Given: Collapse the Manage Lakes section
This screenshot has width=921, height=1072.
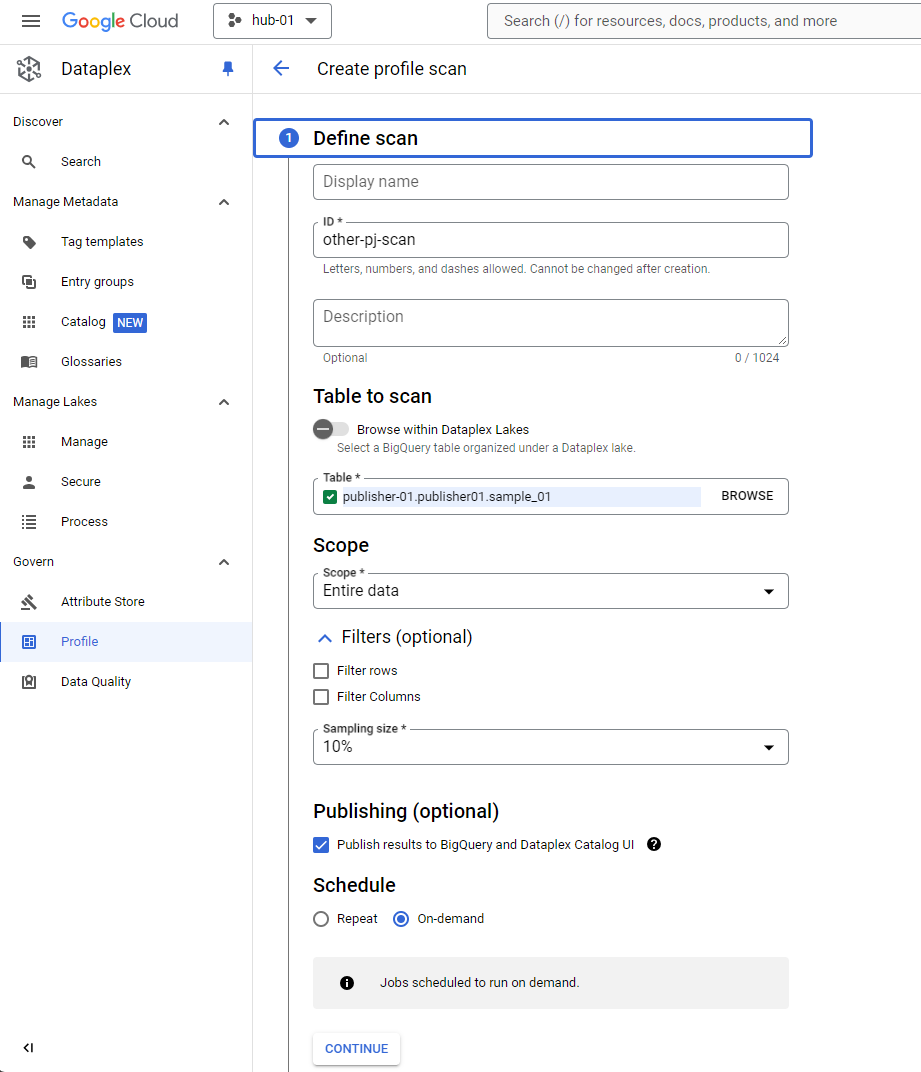Looking at the screenshot, I should coord(224,402).
